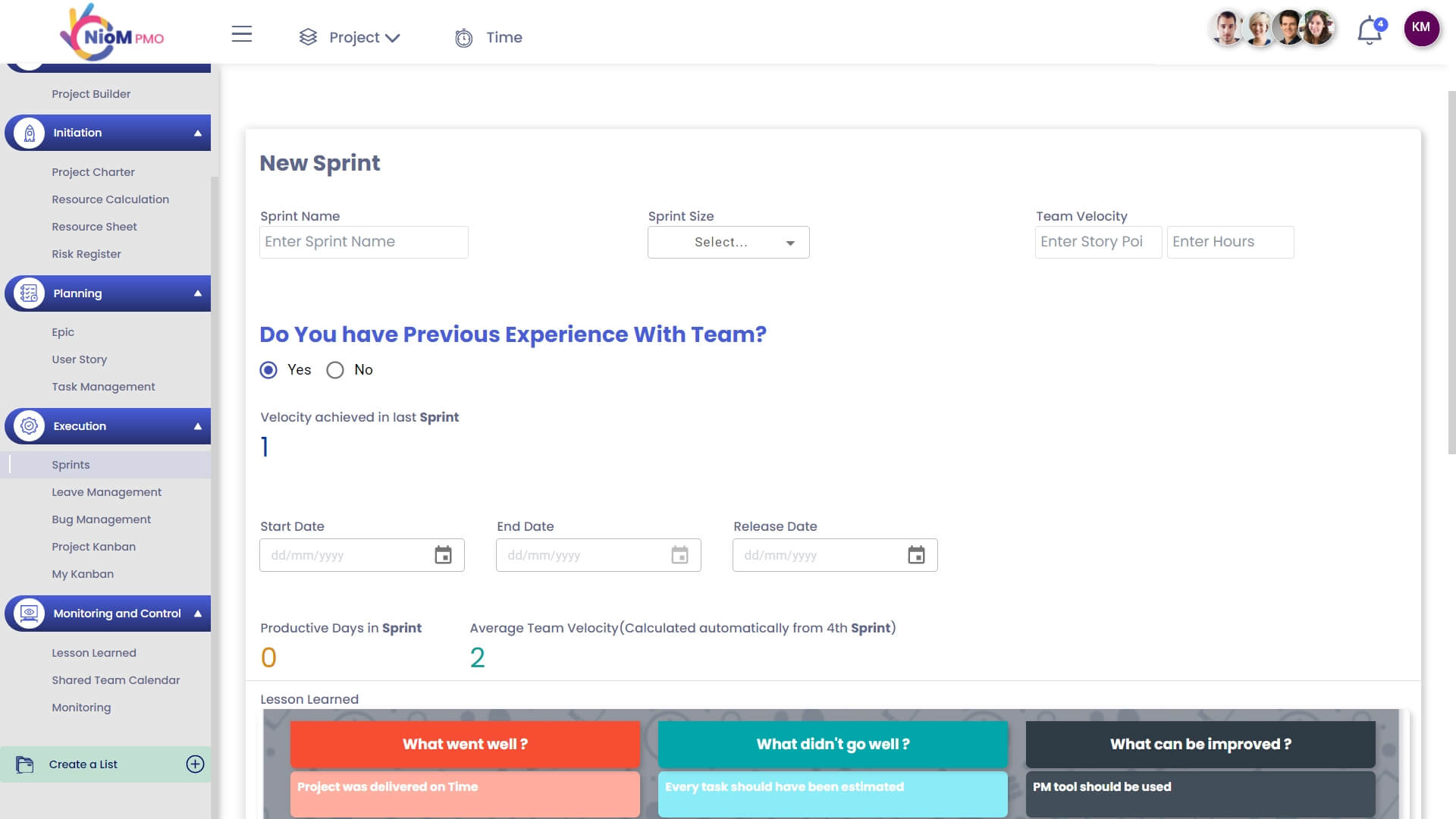Open Task Management in sidebar

click(x=103, y=387)
